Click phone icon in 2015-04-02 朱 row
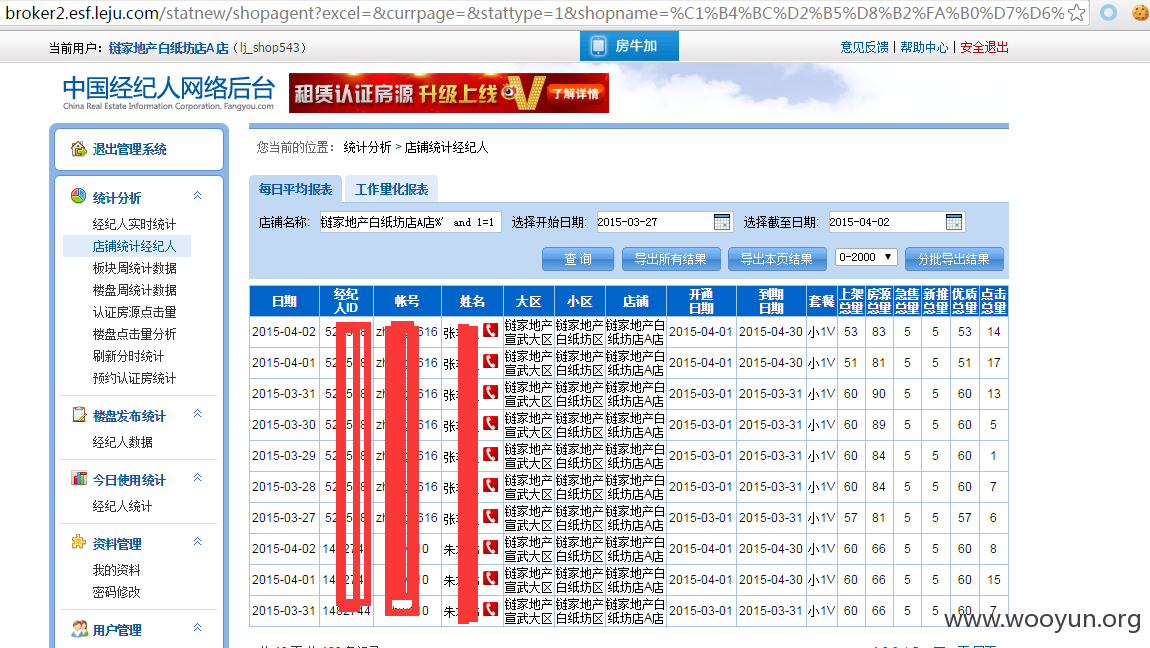 (491, 548)
